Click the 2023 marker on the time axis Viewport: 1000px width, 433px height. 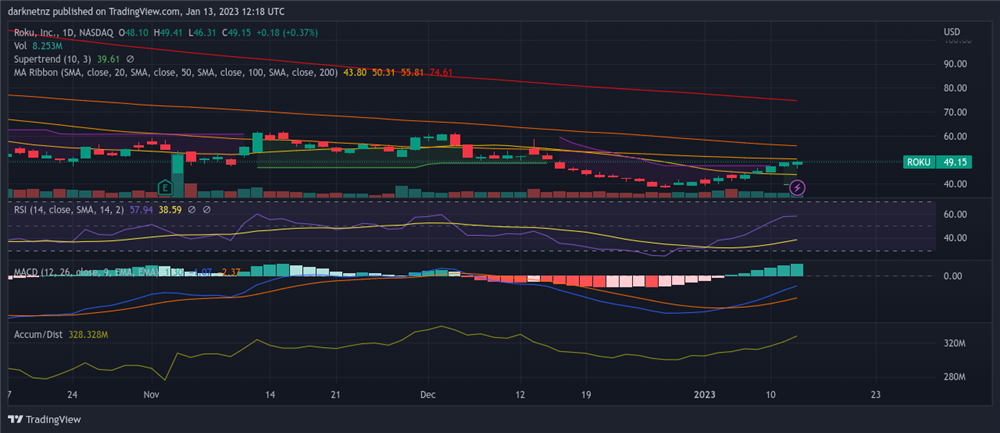707,394
